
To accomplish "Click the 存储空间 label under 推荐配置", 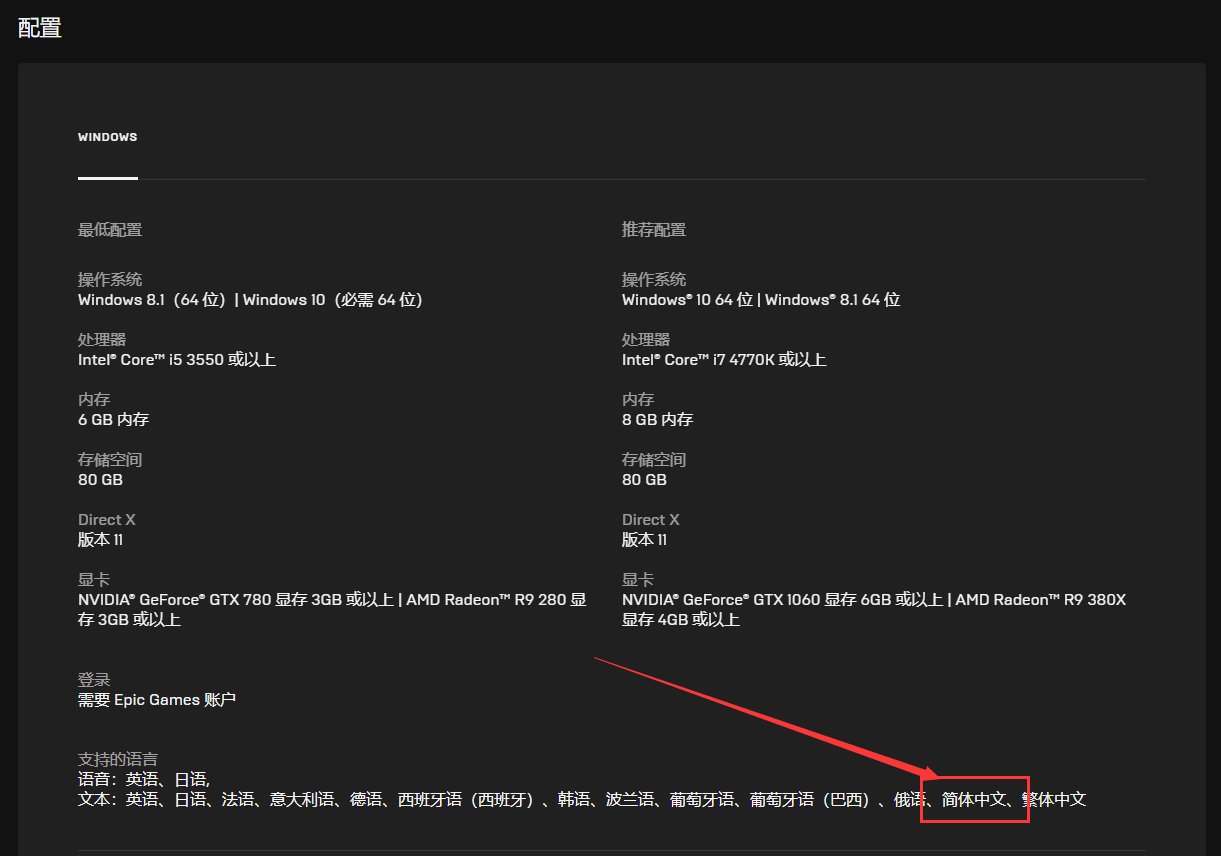I will [x=654, y=460].
